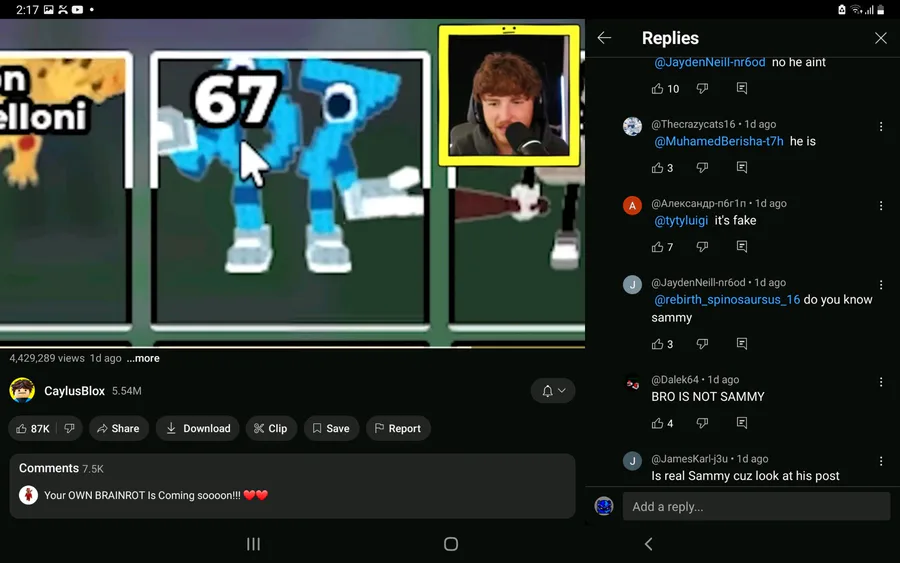
Task: Like the video with 87K likes
Action: [x=33, y=429]
